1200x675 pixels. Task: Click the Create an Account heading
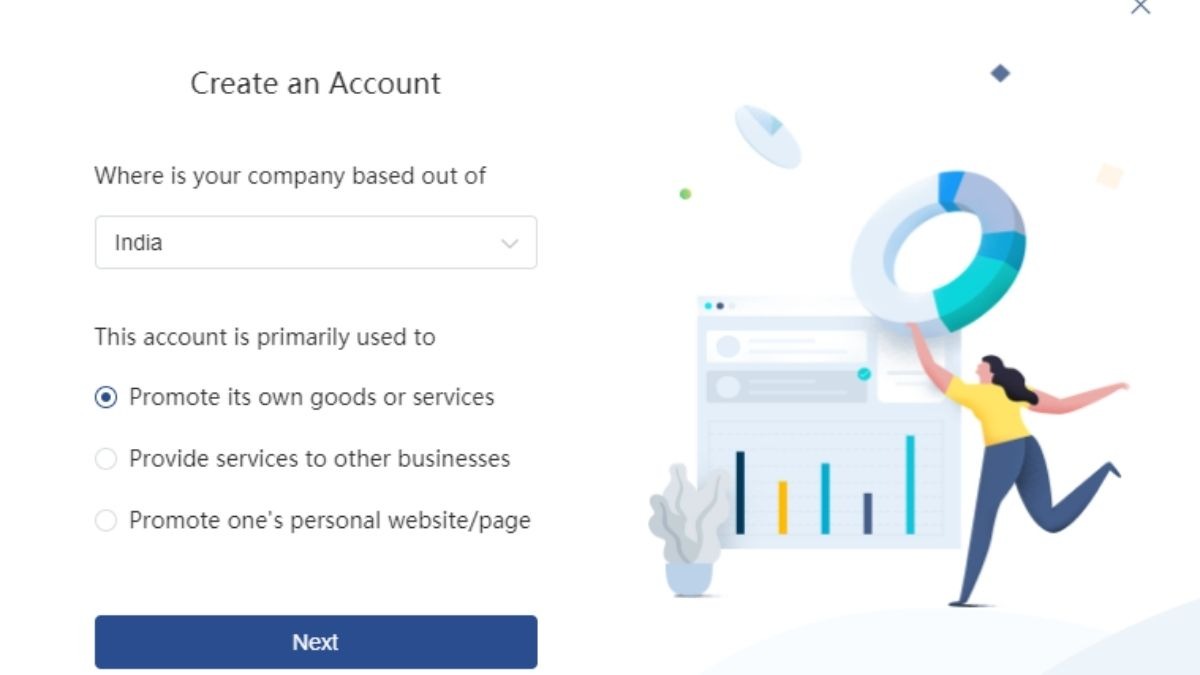tap(316, 83)
